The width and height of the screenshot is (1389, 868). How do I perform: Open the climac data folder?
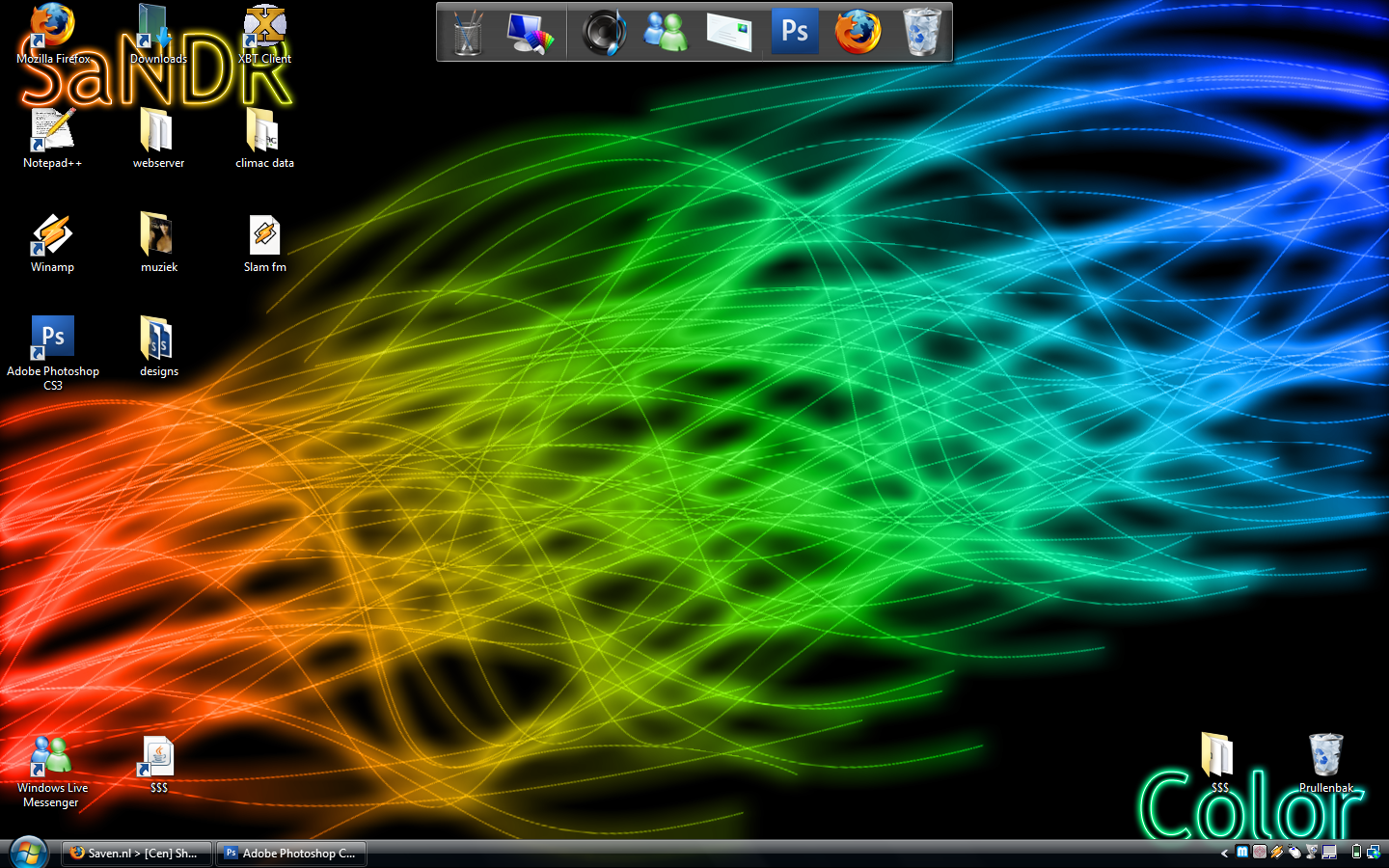(x=264, y=138)
